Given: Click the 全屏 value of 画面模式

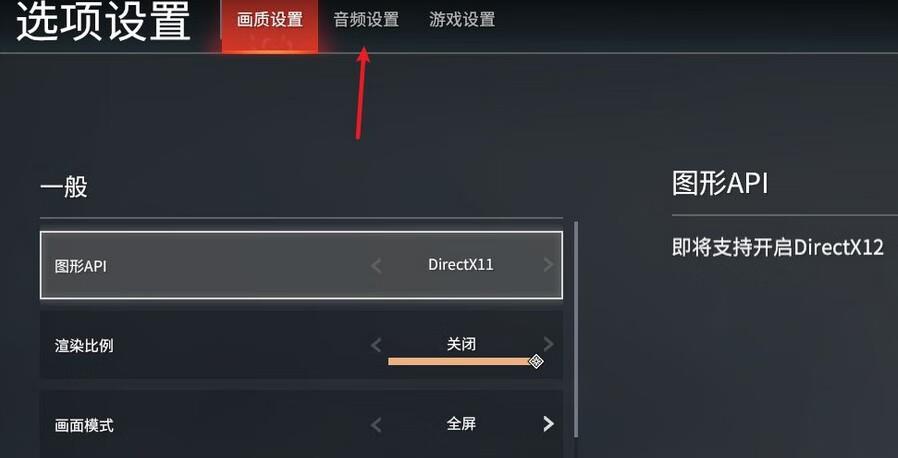Looking at the screenshot, I should 461,424.
